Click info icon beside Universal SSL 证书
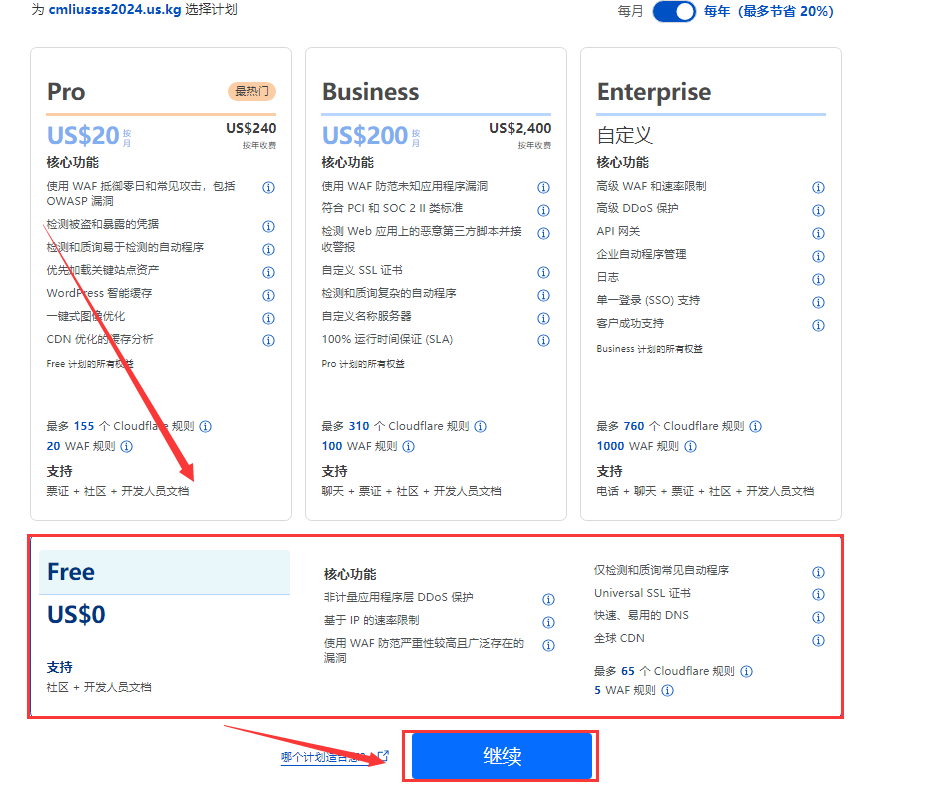This screenshot has width=945, height=792. [x=818, y=596]
